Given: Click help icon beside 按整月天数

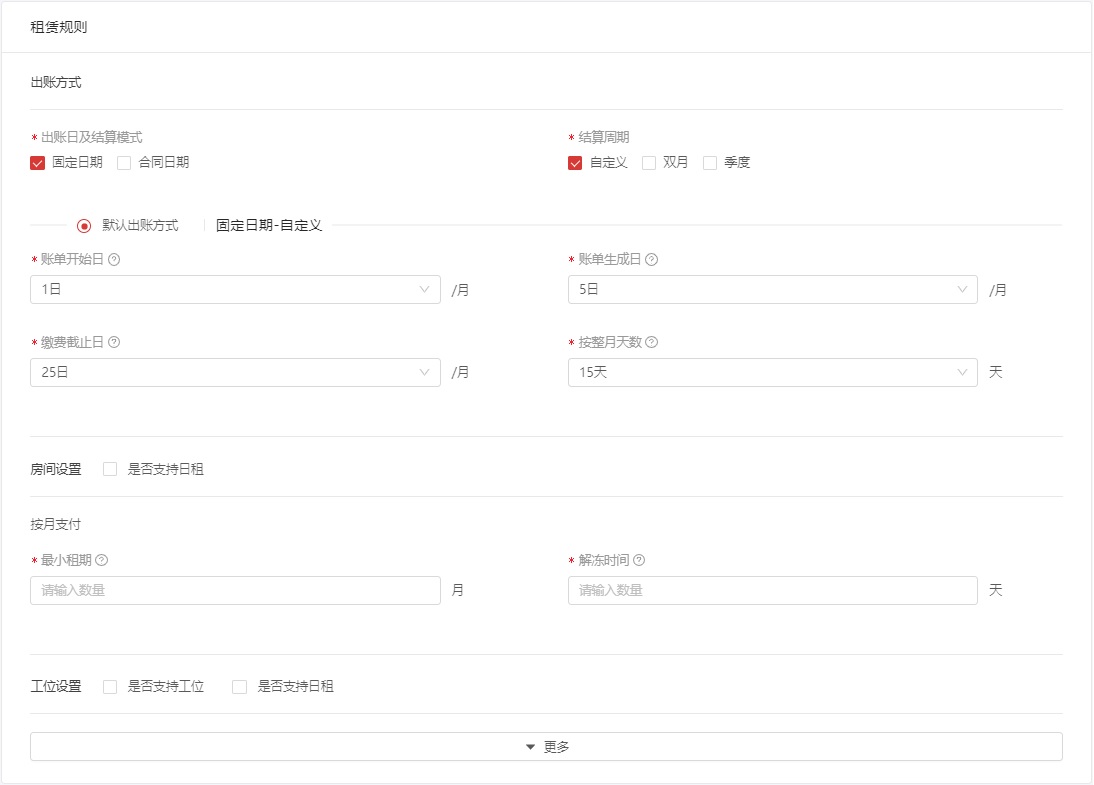Looking at the screenshot, I should pos(651,342).
